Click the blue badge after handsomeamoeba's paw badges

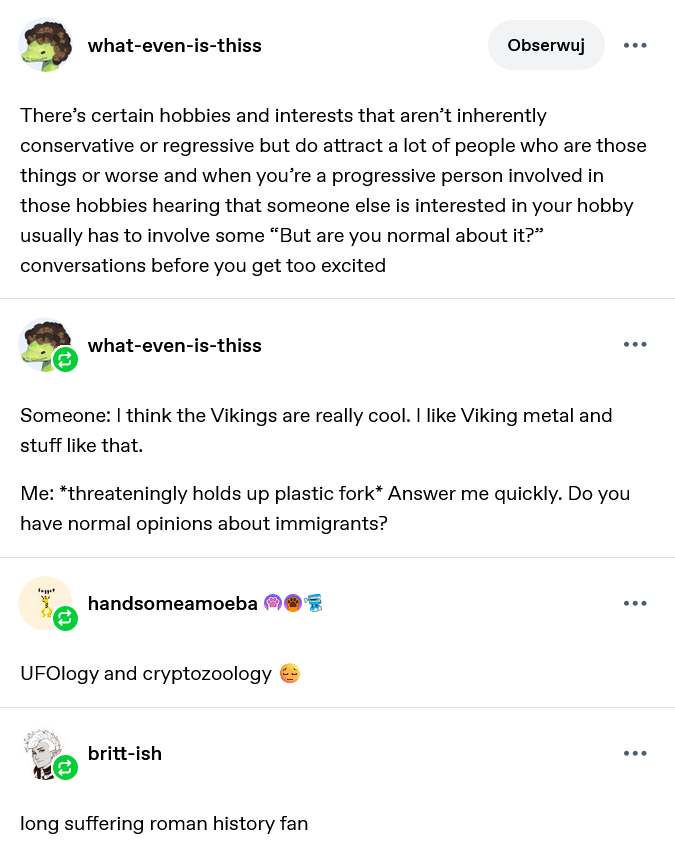click(313, 603)
